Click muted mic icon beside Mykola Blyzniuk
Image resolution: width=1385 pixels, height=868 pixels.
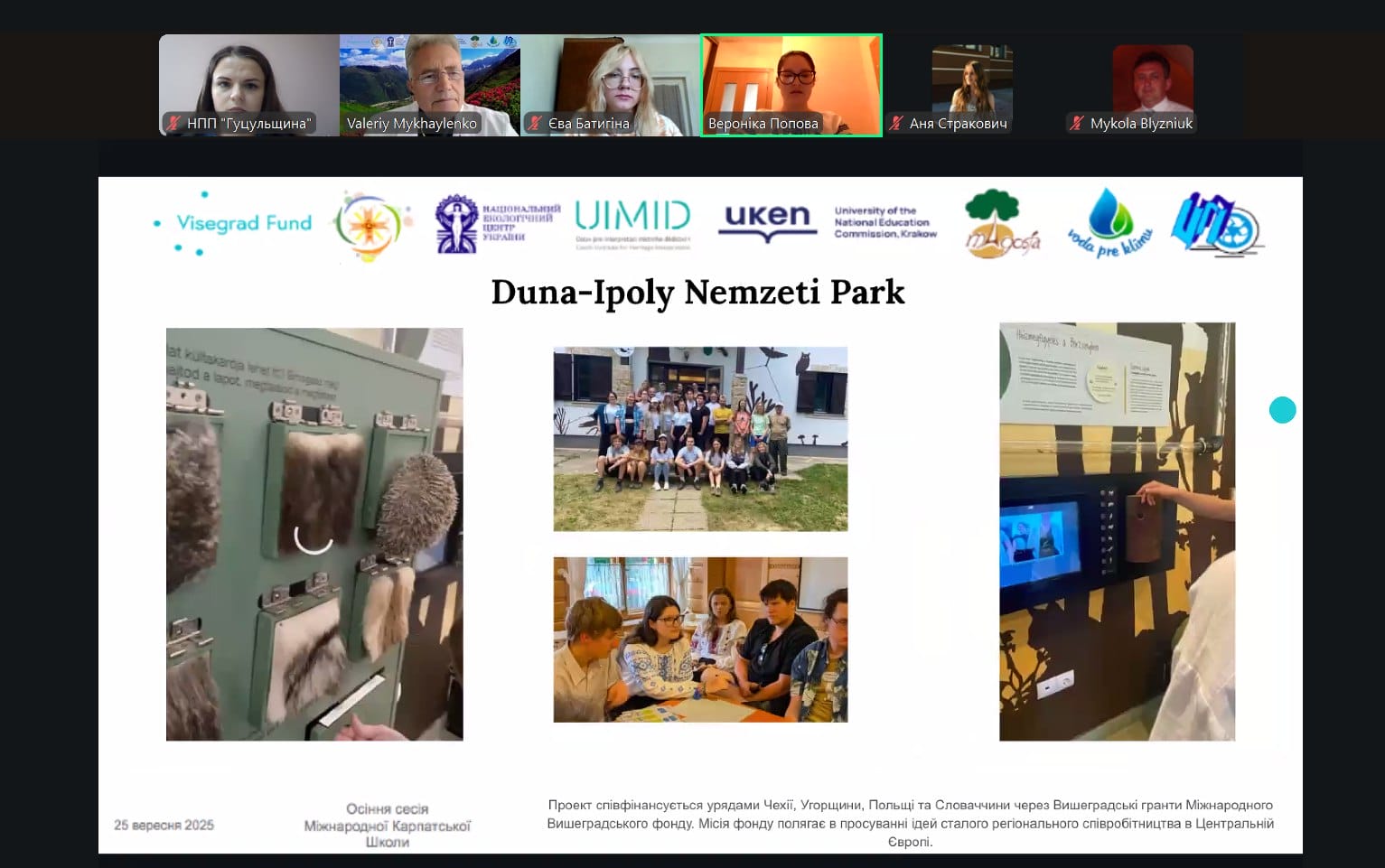pos(1076,124)
